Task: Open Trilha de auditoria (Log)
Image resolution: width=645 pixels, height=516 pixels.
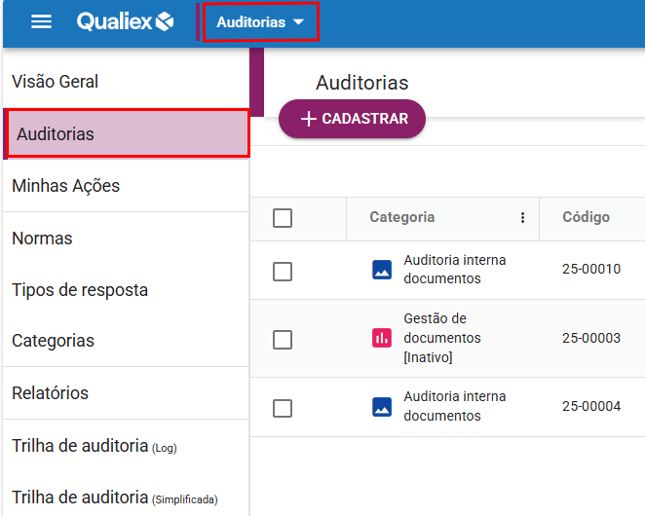Action: tap(94, 446)
